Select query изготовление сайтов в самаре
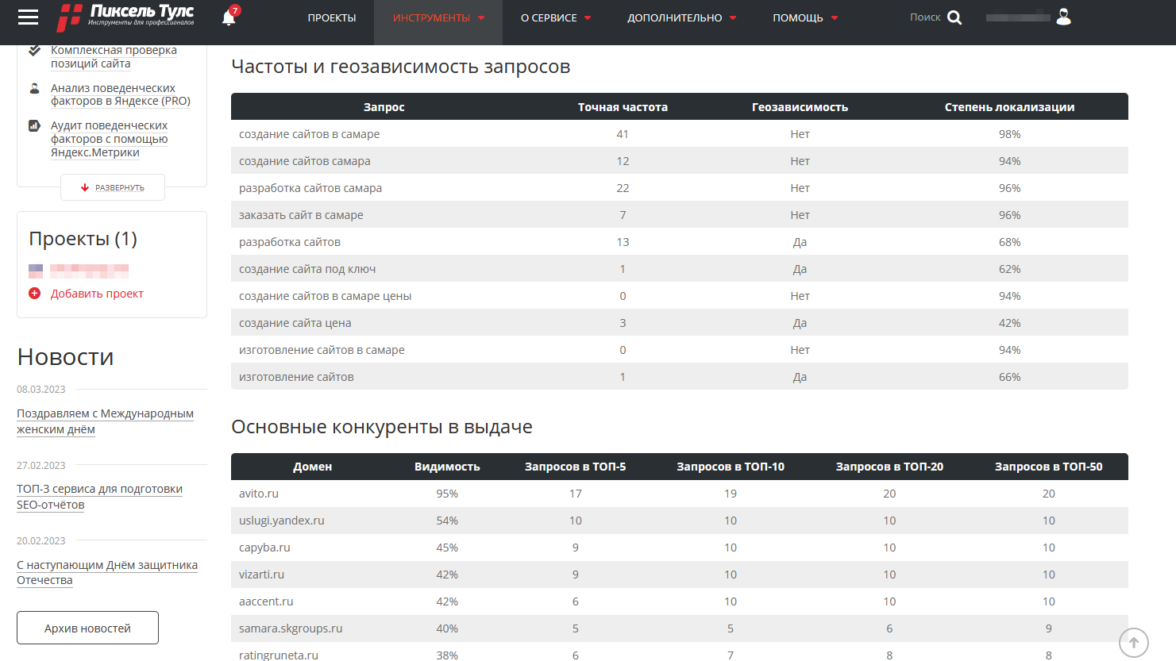1176x661 pixels. (x=322, y=350)
